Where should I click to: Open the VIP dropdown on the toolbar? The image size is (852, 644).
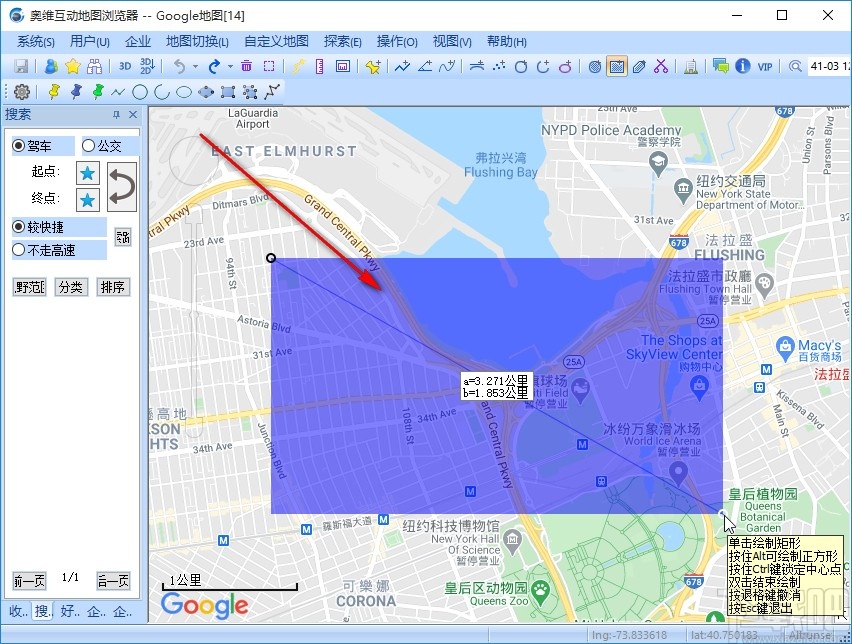[766, 65]
